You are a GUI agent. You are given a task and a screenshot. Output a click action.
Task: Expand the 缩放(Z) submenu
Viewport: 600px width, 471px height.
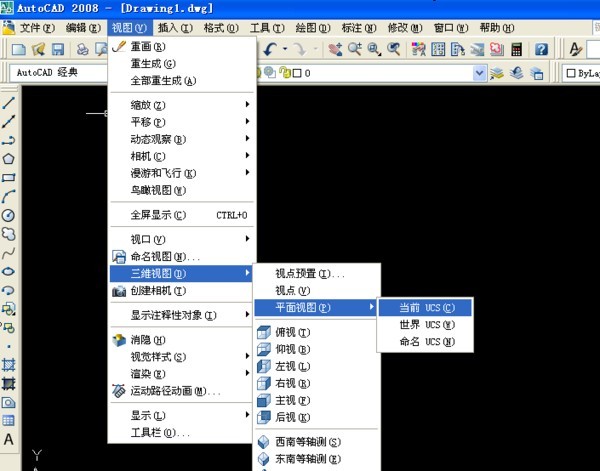coord(182,104)
